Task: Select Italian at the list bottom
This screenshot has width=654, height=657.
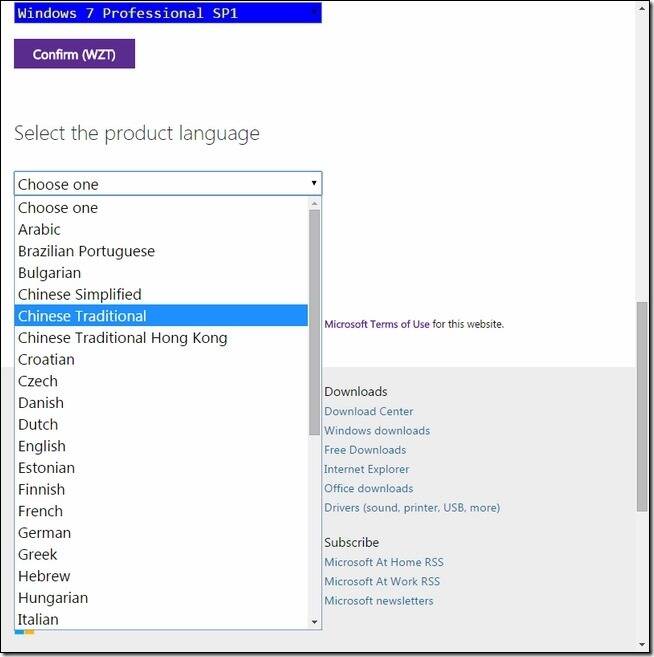Action: point(161,619)
